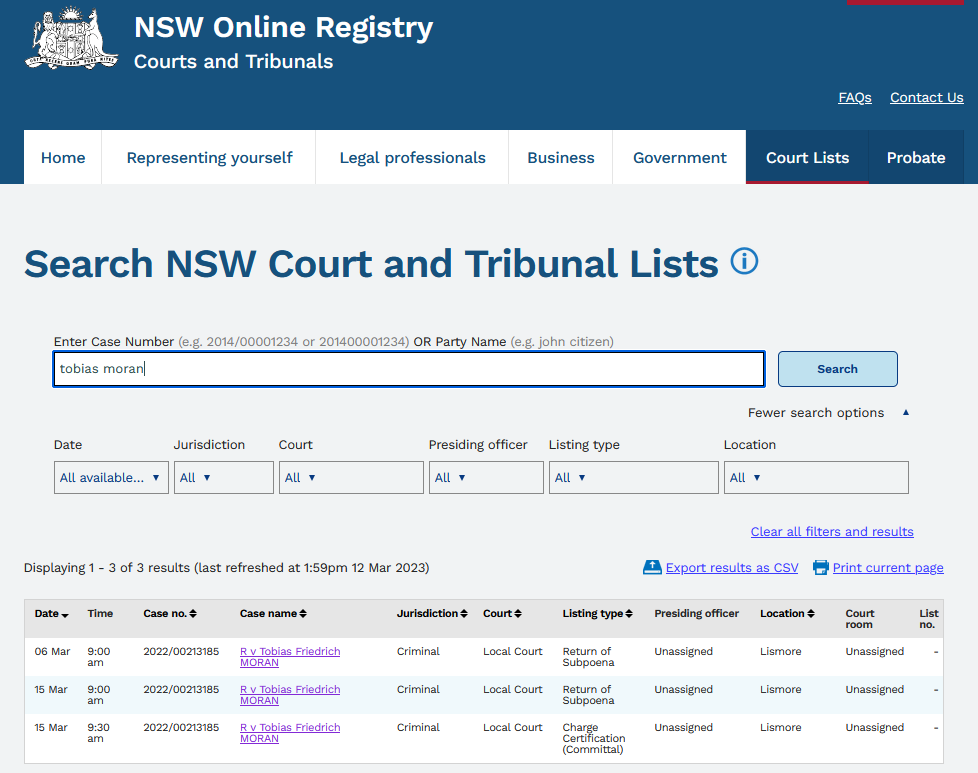Click the Search button

pyautogui.click(x=837, y=369)
